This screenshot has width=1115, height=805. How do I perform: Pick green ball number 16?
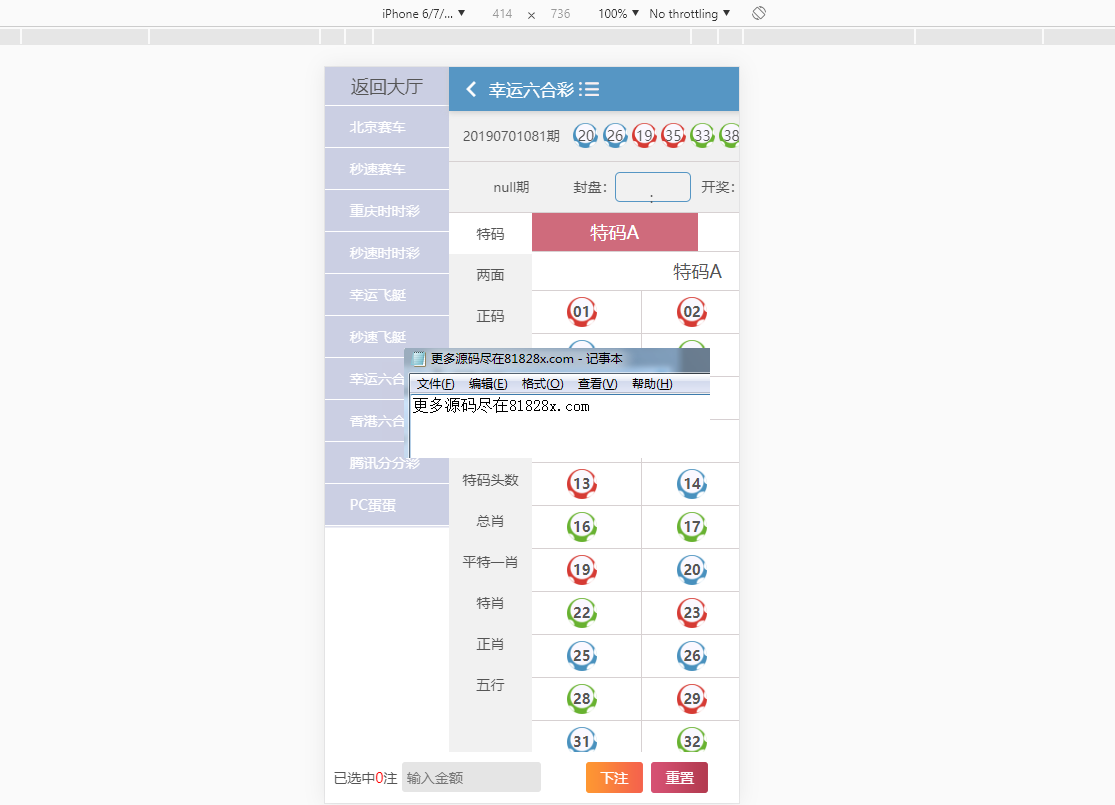click(x=582, y=527)
